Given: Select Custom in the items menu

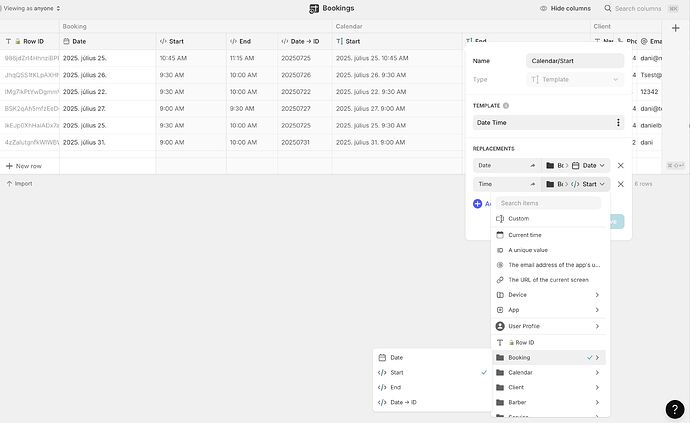Looking at the screenshot, I should tap(550, 218).
